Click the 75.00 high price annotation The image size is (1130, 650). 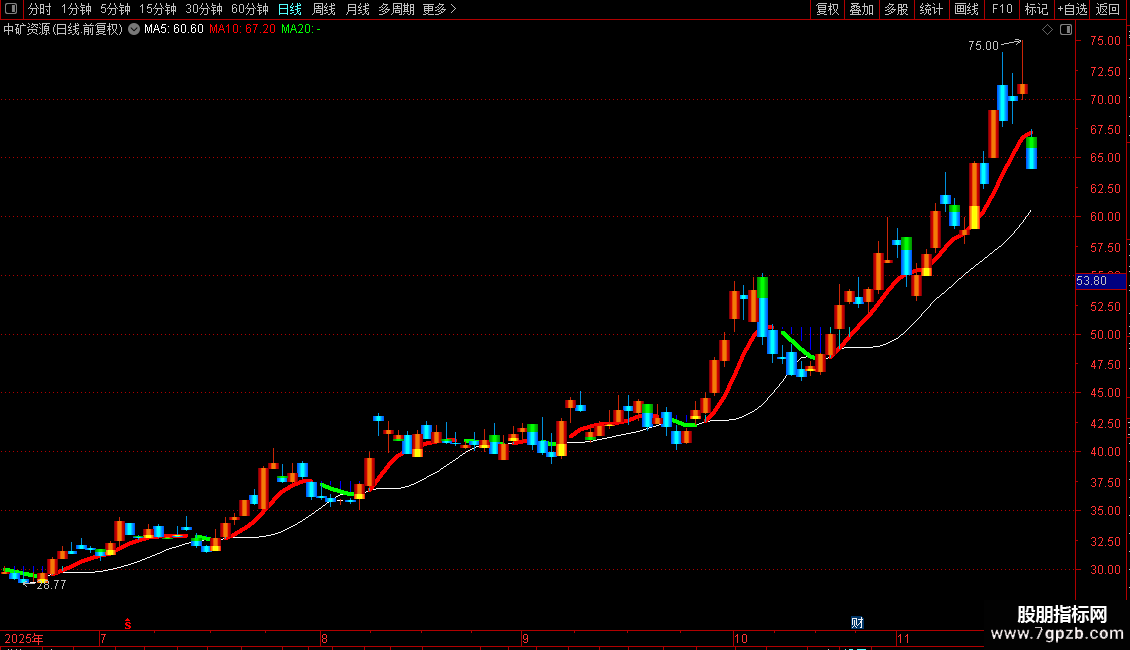tap(983, 46)
